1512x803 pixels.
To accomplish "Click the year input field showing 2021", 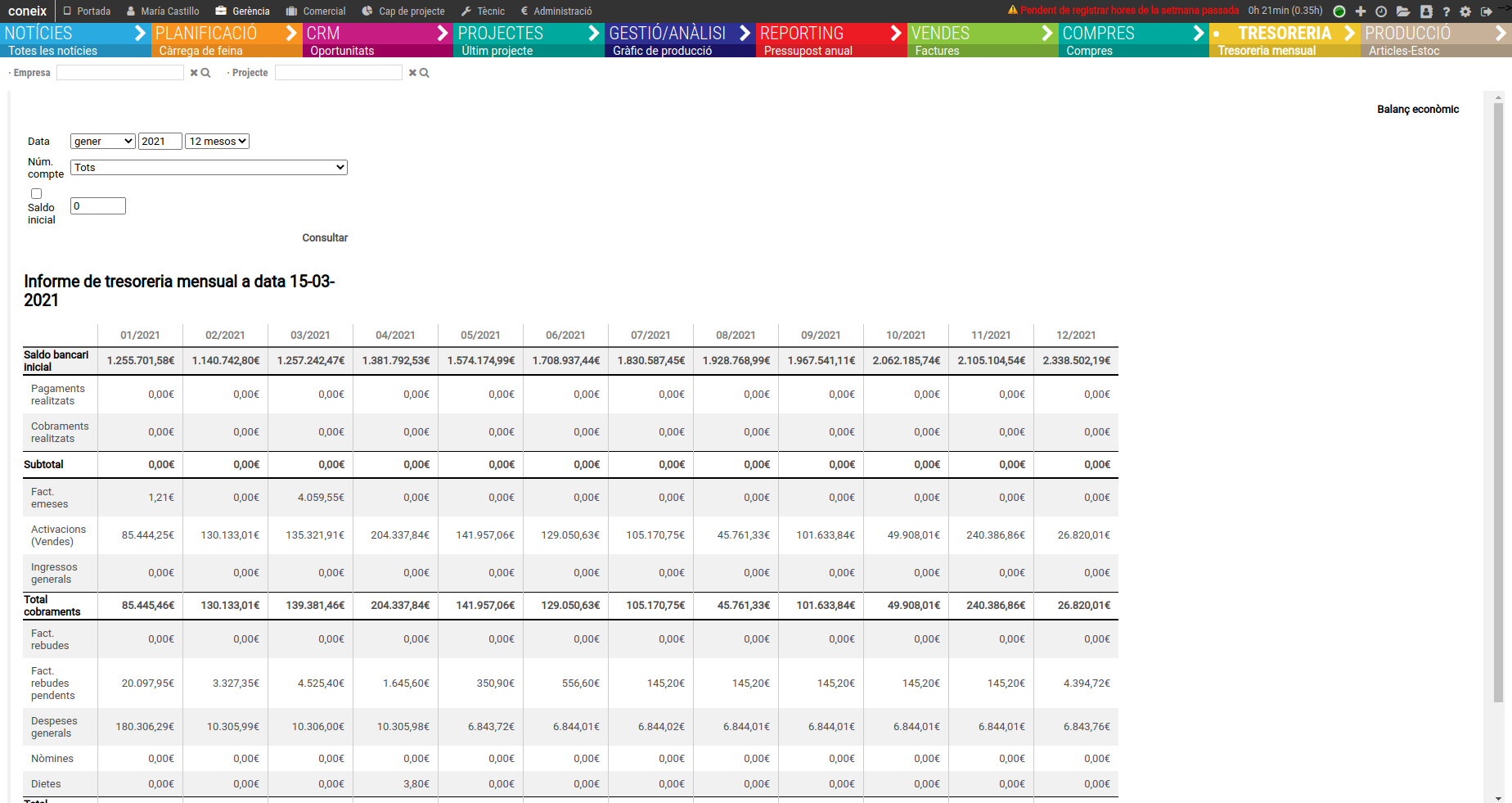I will [160, 141].
